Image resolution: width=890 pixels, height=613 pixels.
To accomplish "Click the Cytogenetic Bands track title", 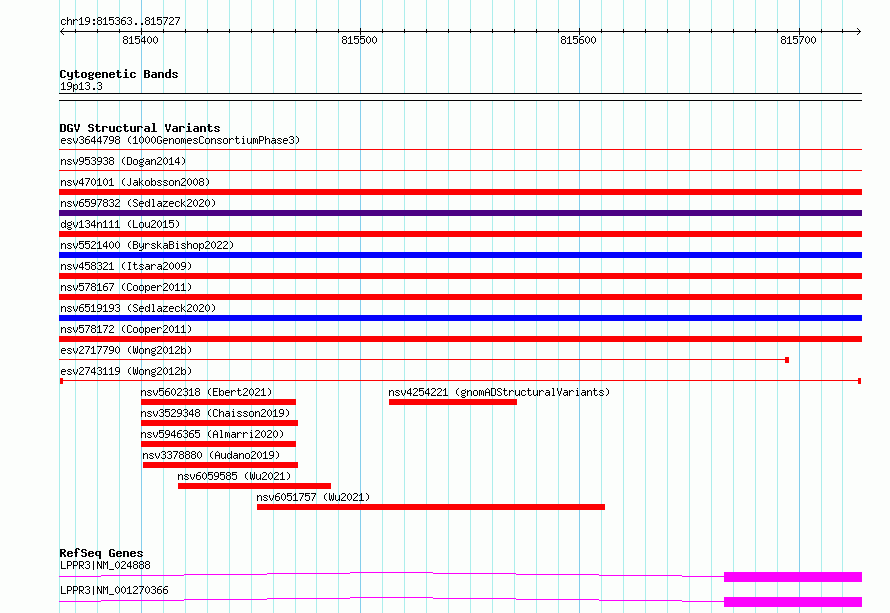I will [x=119, y=74].
